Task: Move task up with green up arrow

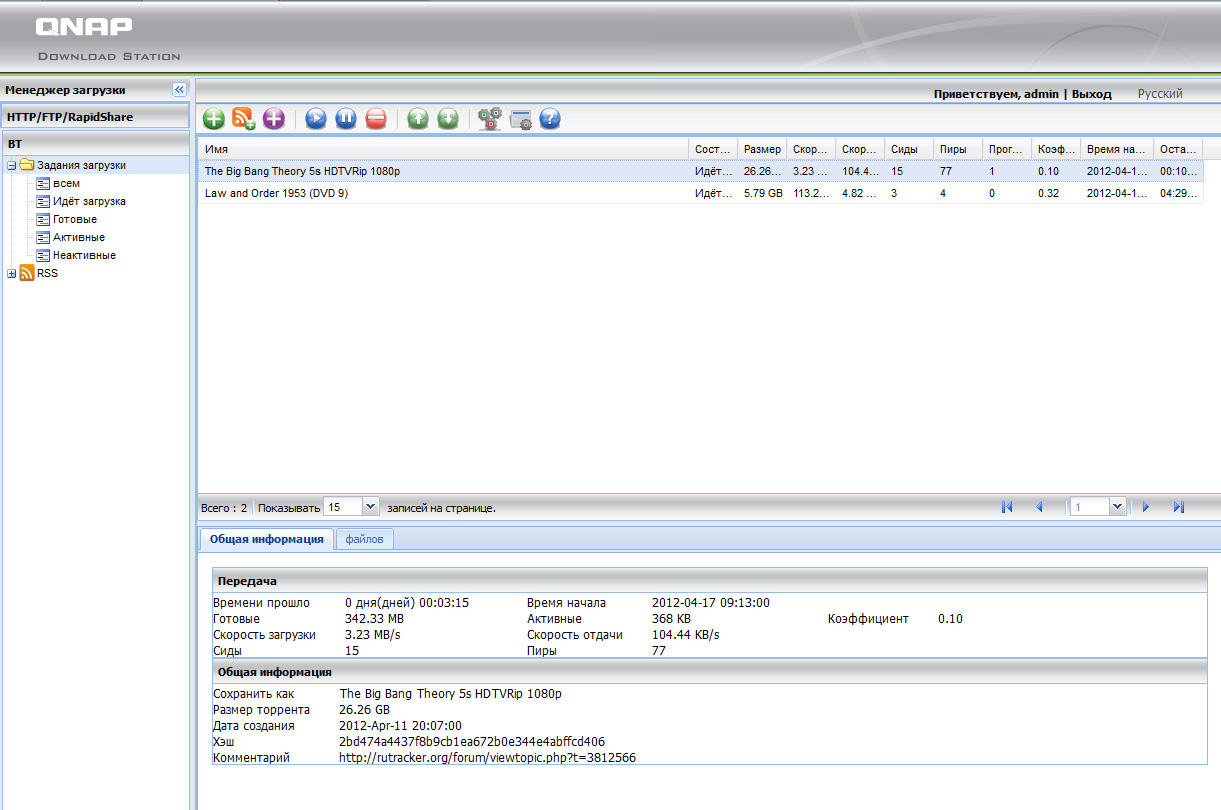Action: tap(418, 119)
